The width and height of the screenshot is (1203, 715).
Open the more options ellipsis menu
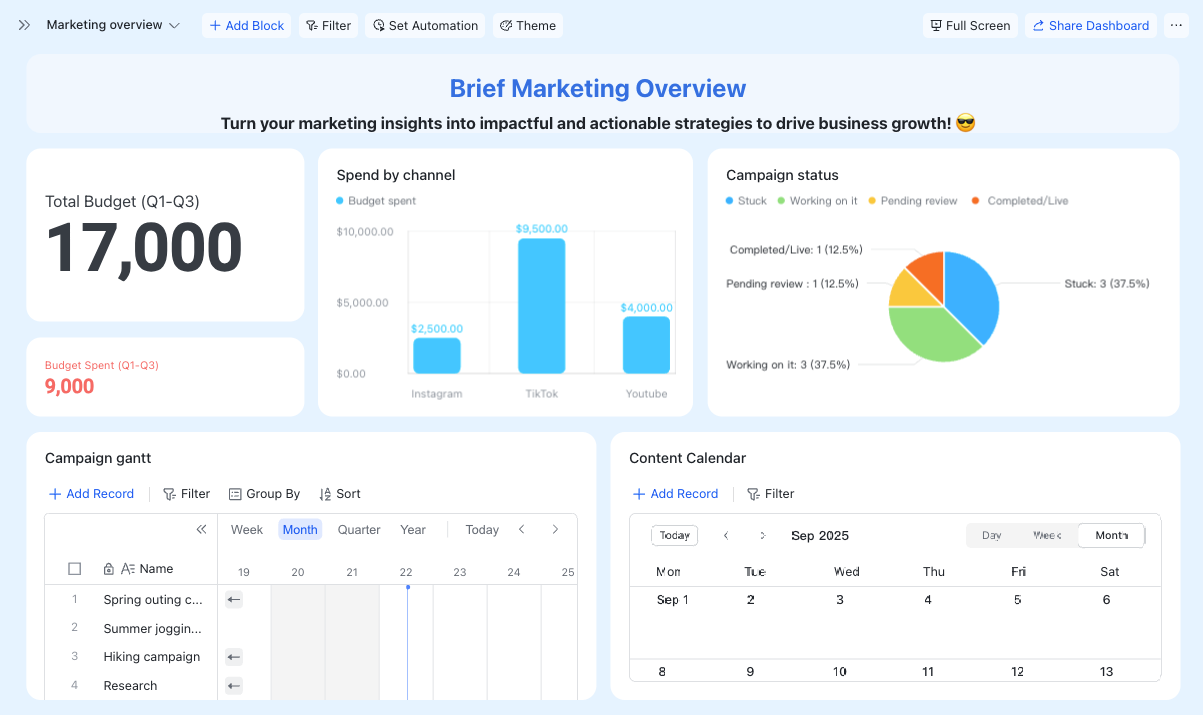pos(1176,25)
